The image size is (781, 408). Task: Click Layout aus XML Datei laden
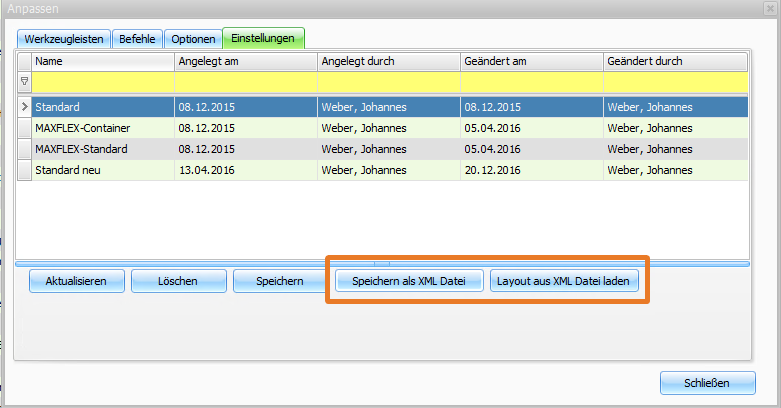point(564,281)
